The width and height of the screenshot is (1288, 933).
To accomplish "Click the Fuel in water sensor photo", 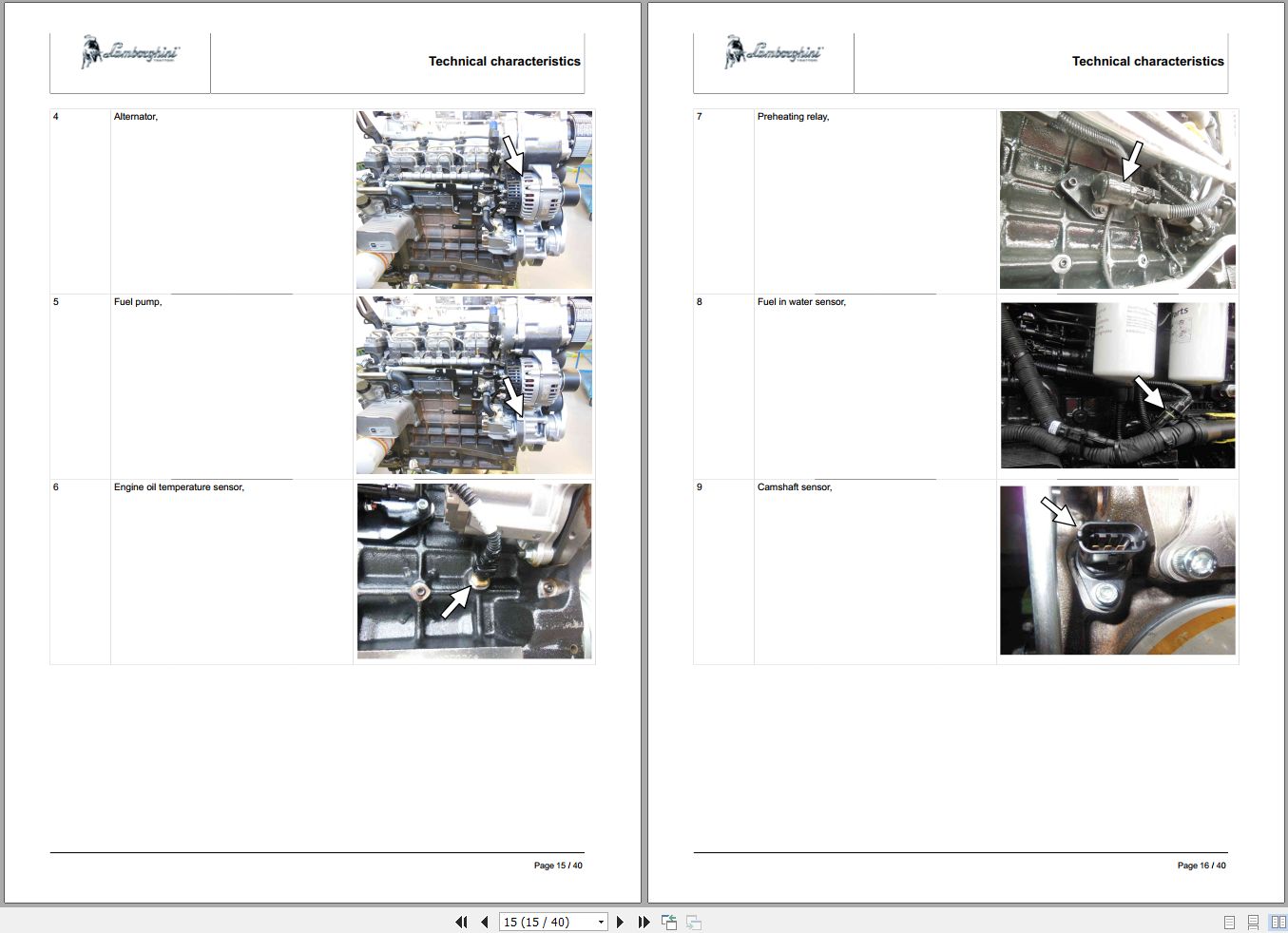I will pyautogui.click(x=1117, y=385).
